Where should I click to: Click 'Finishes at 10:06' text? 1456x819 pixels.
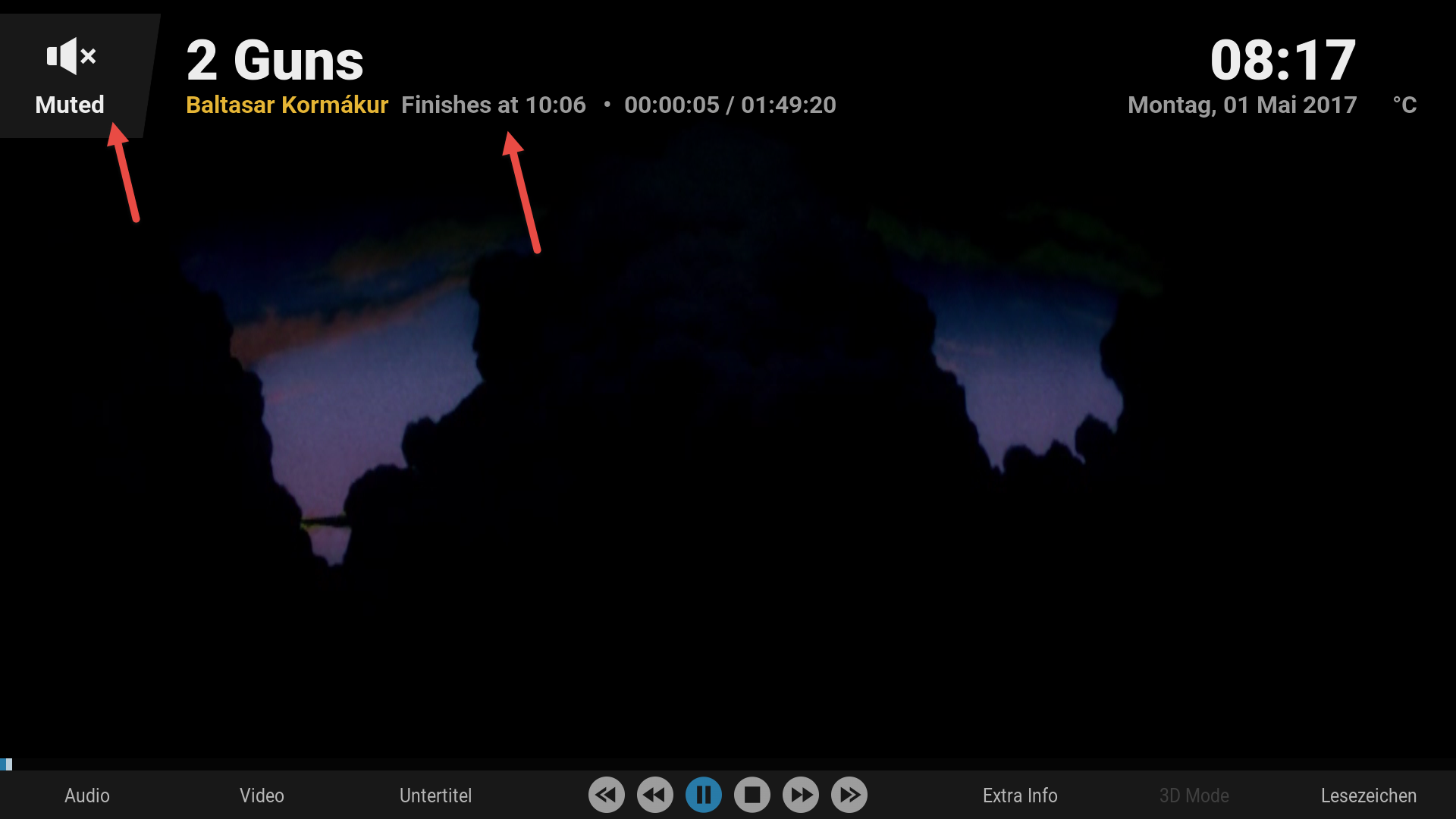(x=494, y=105)
